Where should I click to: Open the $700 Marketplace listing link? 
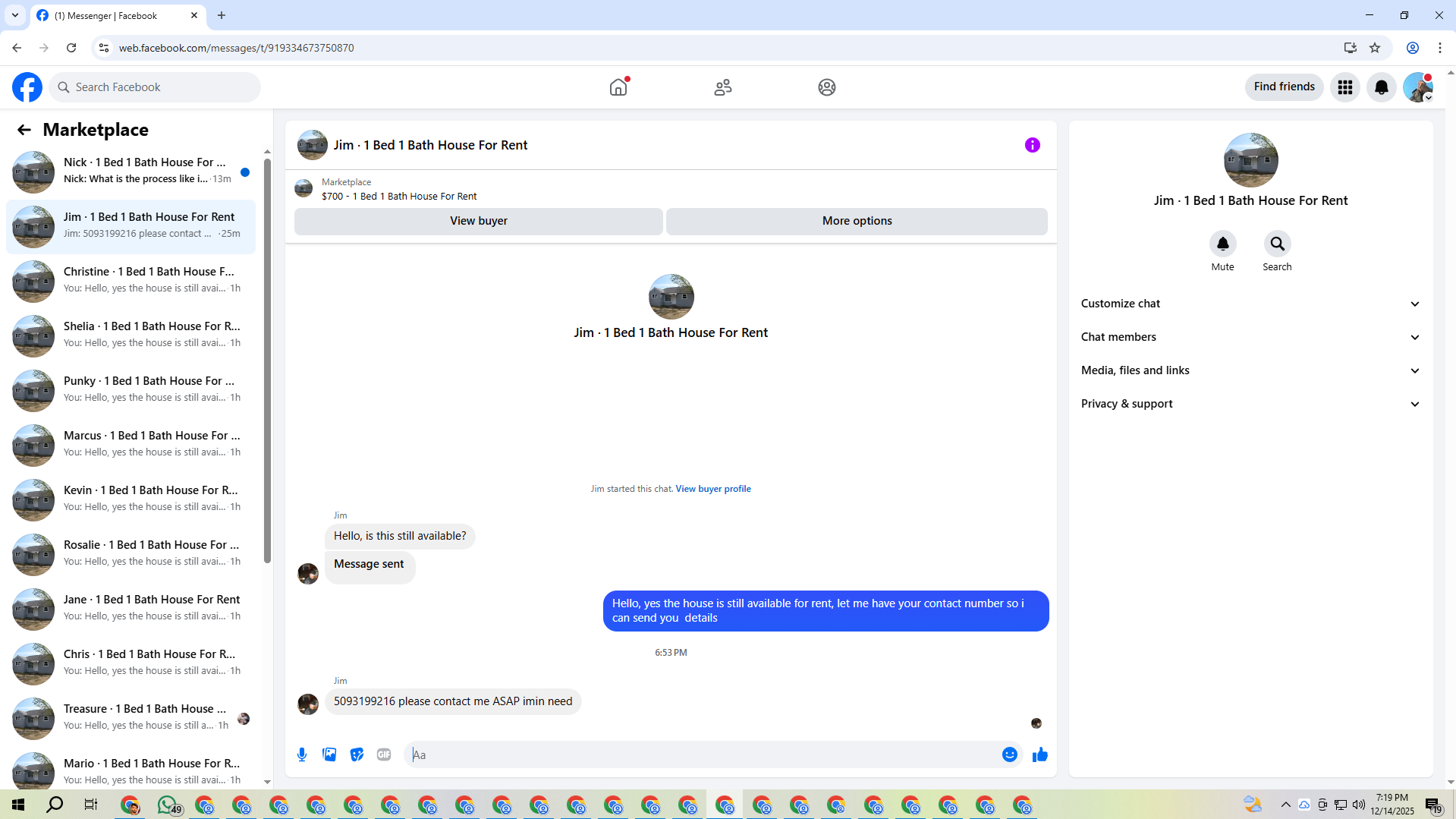tap(399, 196)
